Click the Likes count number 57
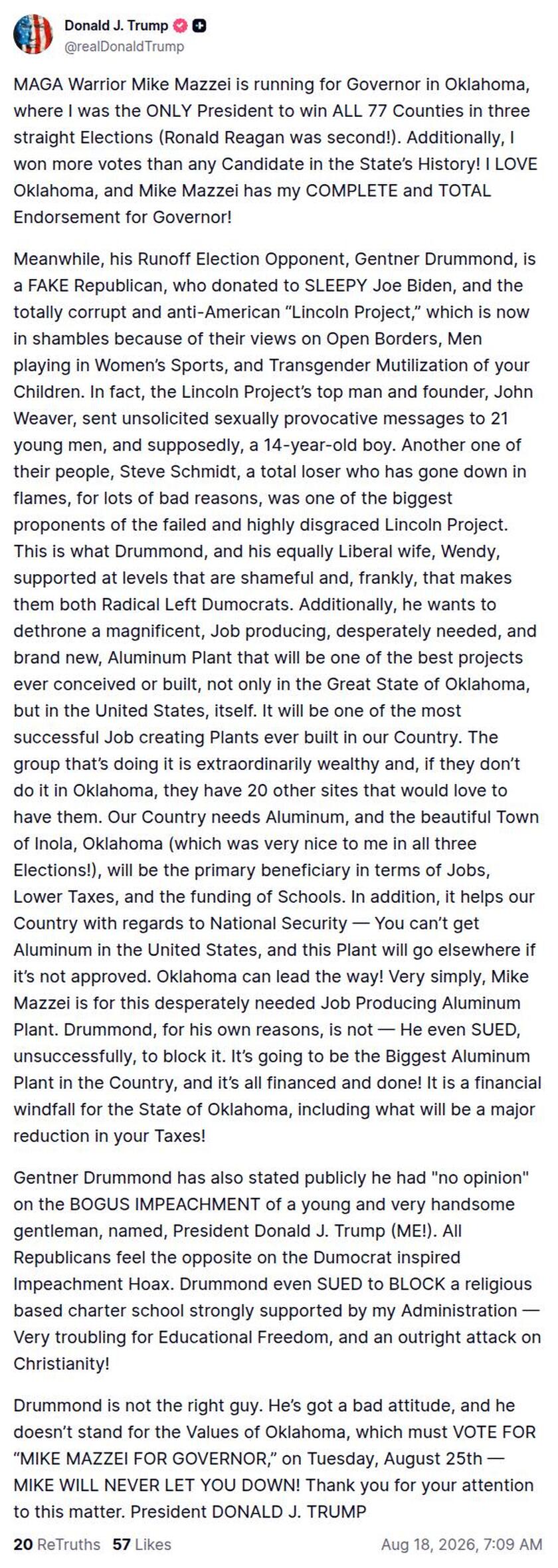Viewport: 558px width, 1568px height. (122, 1544)
